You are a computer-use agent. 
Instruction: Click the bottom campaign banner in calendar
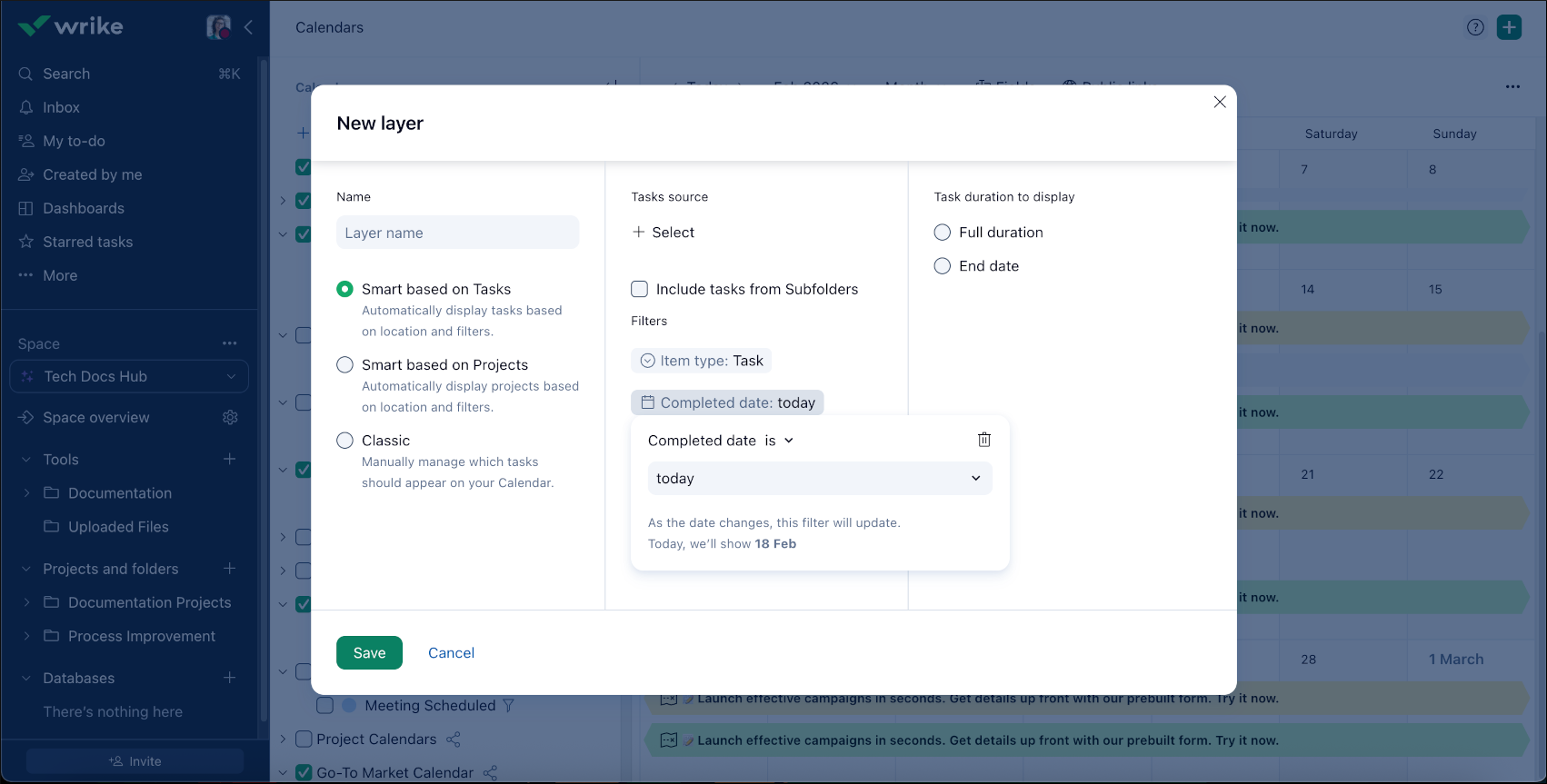(x=1086, y=740)
